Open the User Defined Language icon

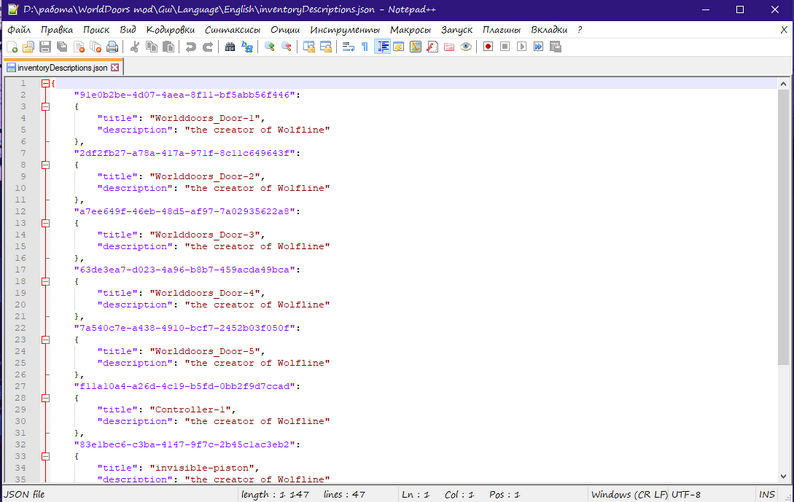coord(399,47)
